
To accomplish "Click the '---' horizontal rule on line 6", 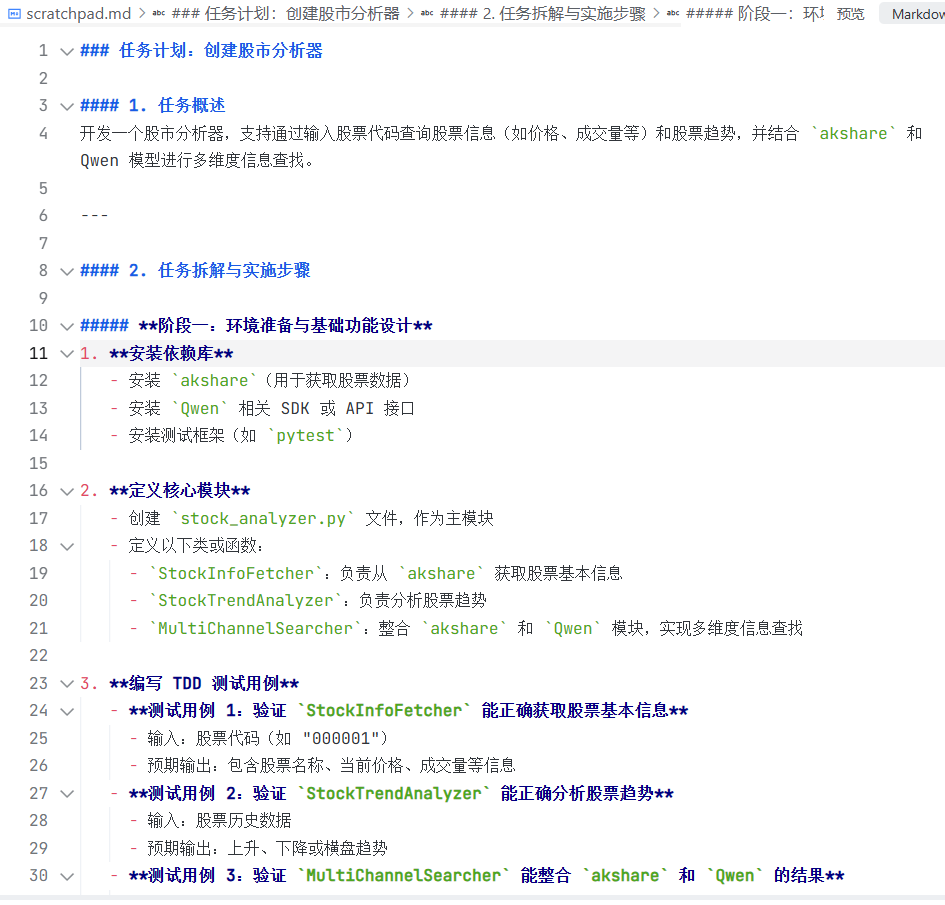I will (x=94, y=216).
